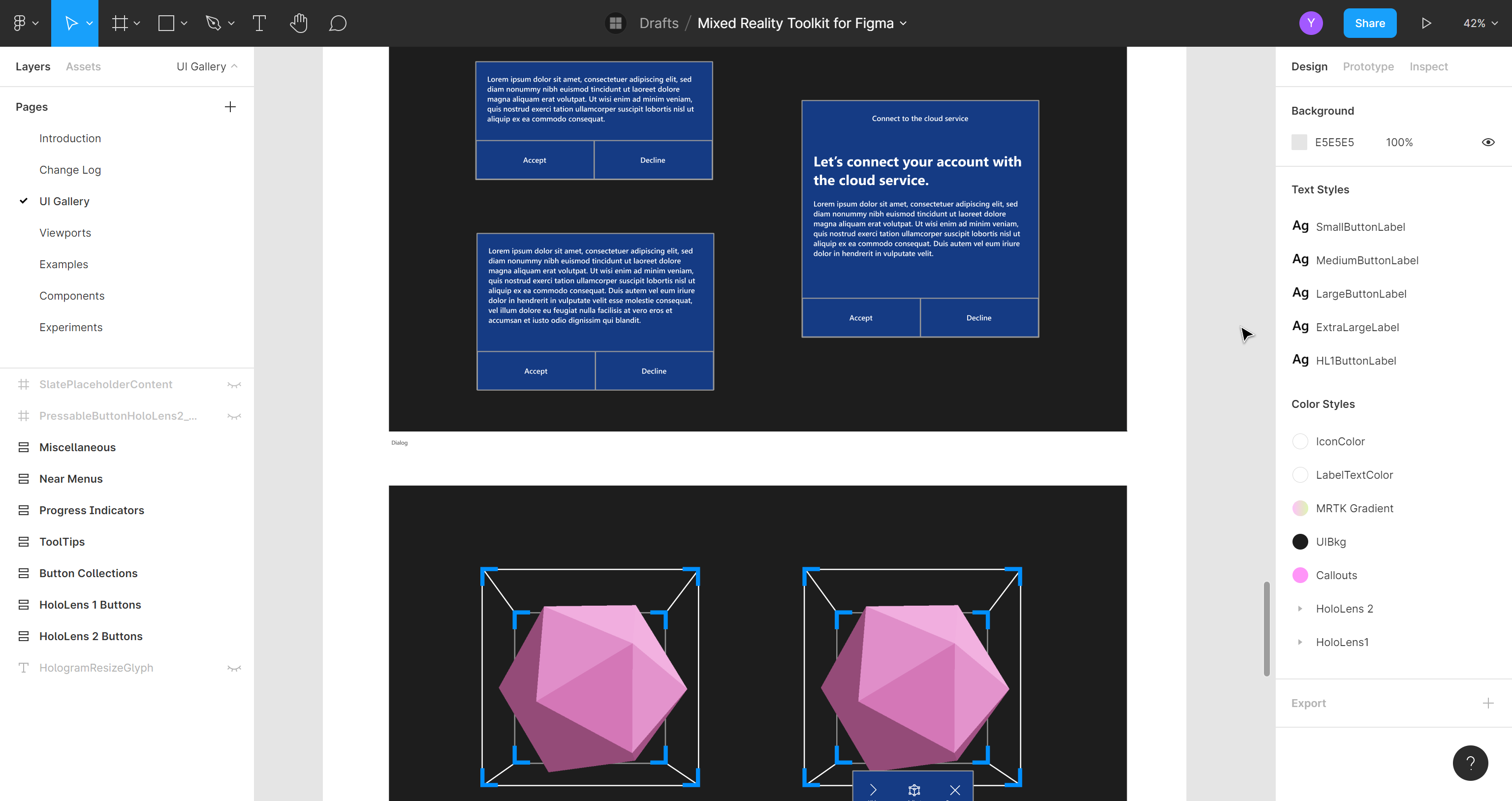Screen dimensions: 1512x801
Task: Click the Add export button
Action: pos(1489,703)
